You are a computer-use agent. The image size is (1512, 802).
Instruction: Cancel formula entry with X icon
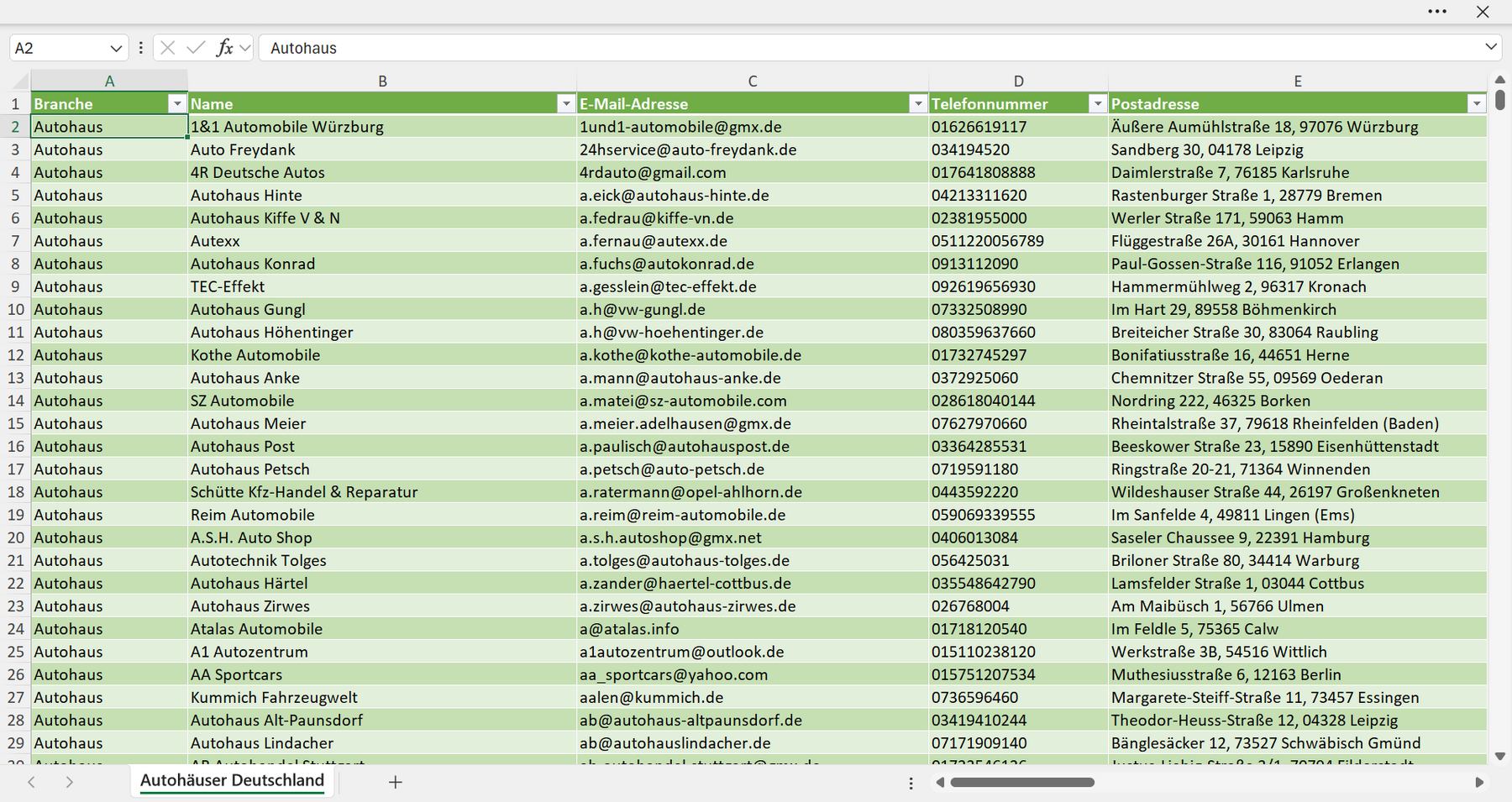pyautogui.click(x=168, y=48)
